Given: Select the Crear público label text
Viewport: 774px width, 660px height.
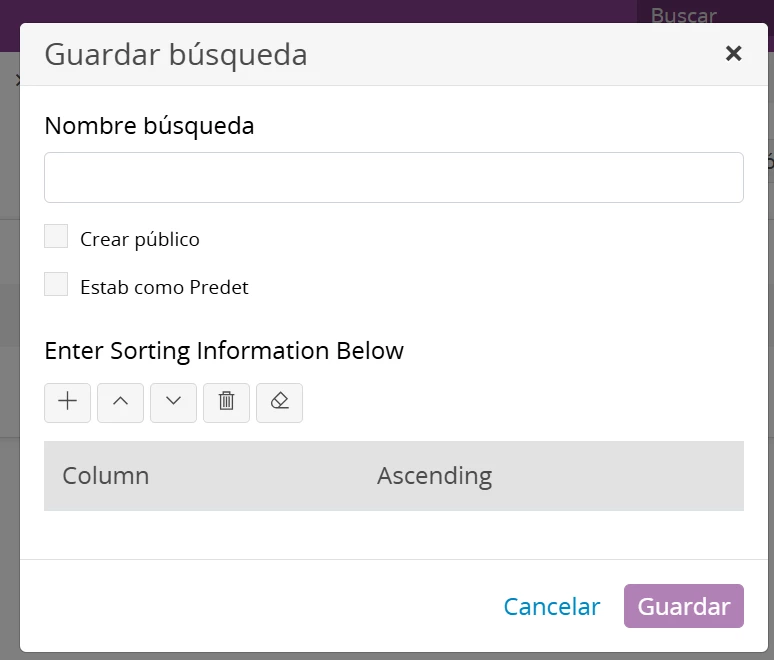Looking at the screenshot, I should tap(140, 239).
